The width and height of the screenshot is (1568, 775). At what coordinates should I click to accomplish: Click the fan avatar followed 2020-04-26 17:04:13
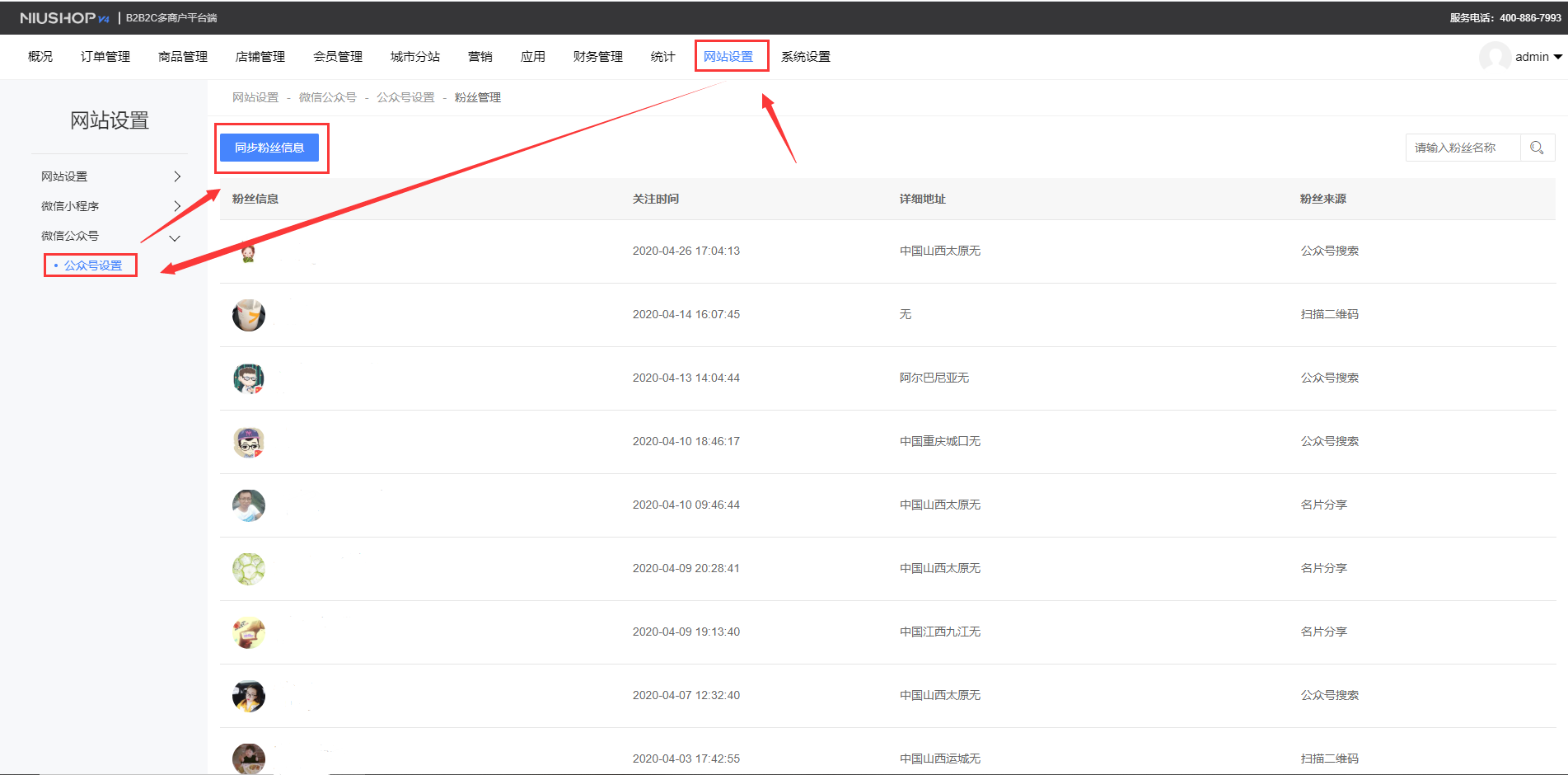click(x=248, y=251)
